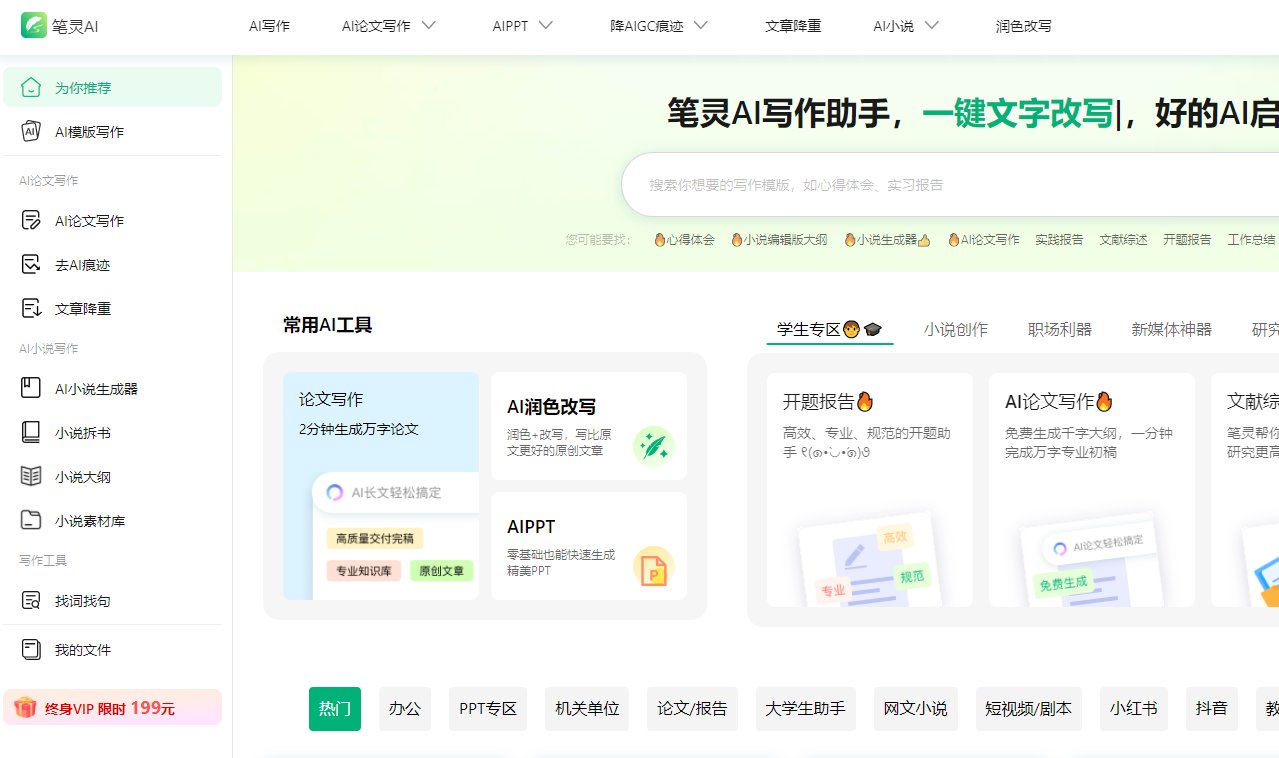Click the file icon beside 我的文件
This screenshot has height=758, width=1279.
click(31, 649)
